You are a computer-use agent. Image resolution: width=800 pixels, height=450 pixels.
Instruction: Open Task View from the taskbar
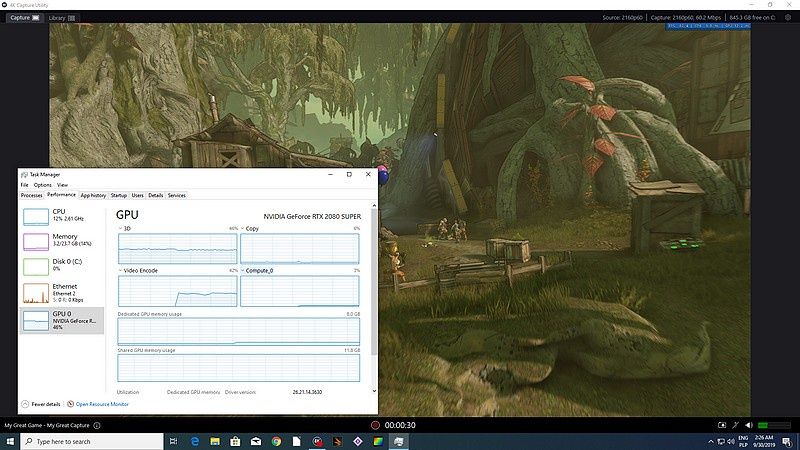coord(173,441)
